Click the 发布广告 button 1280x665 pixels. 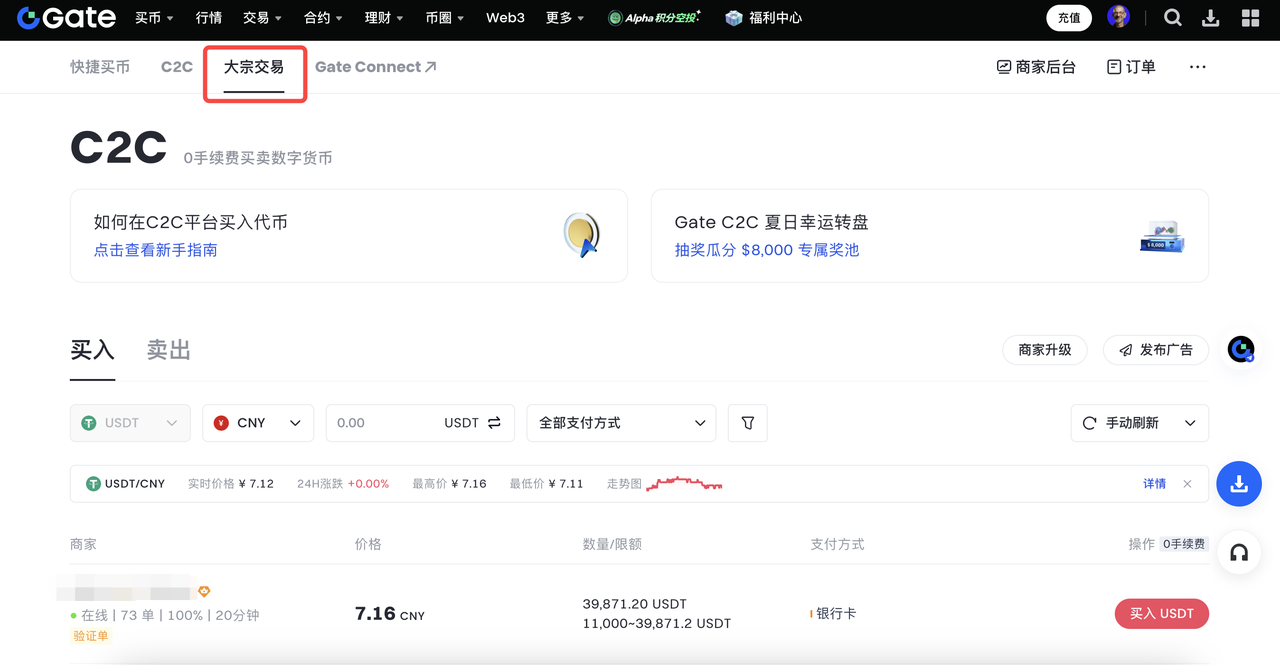click(1155, 350)
